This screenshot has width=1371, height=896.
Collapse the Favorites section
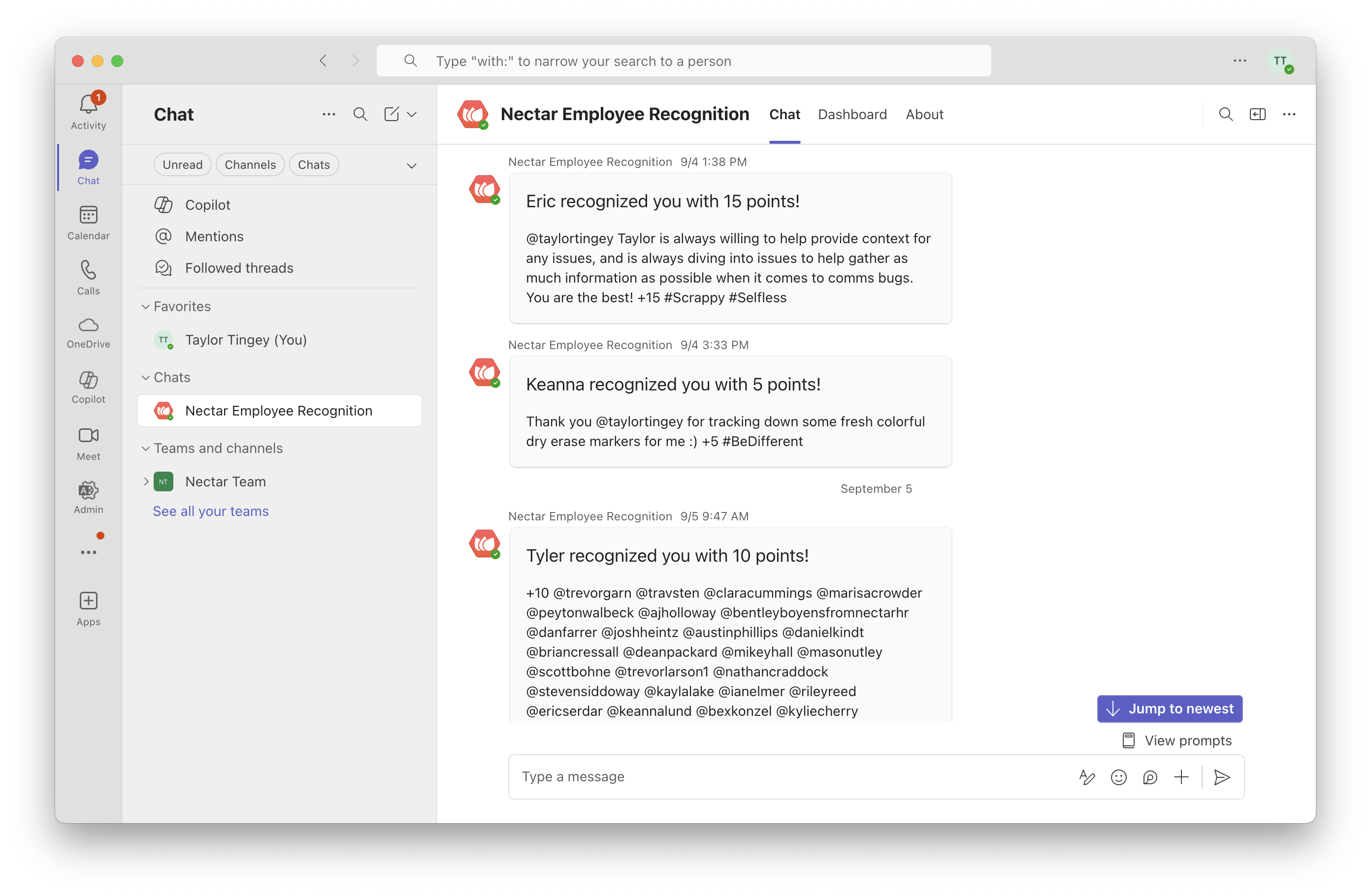[x=146, y=306]
